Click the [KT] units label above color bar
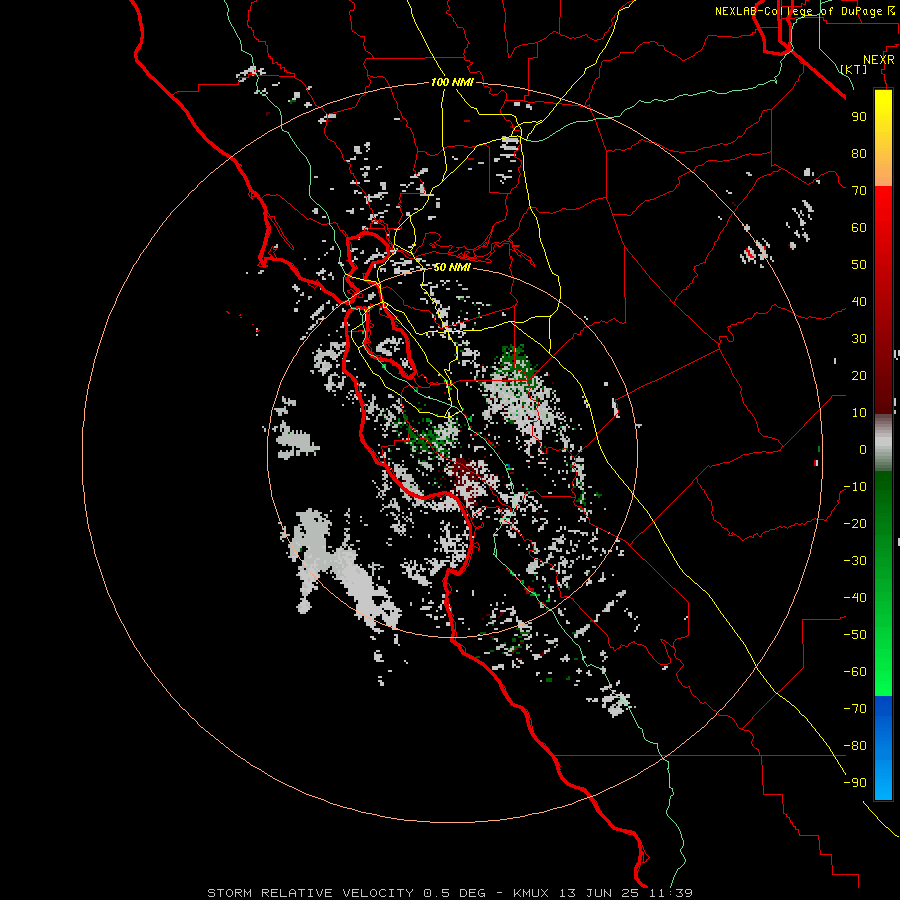Image resolution: width=900 pixels, height=900 pixels. point(854,69)
